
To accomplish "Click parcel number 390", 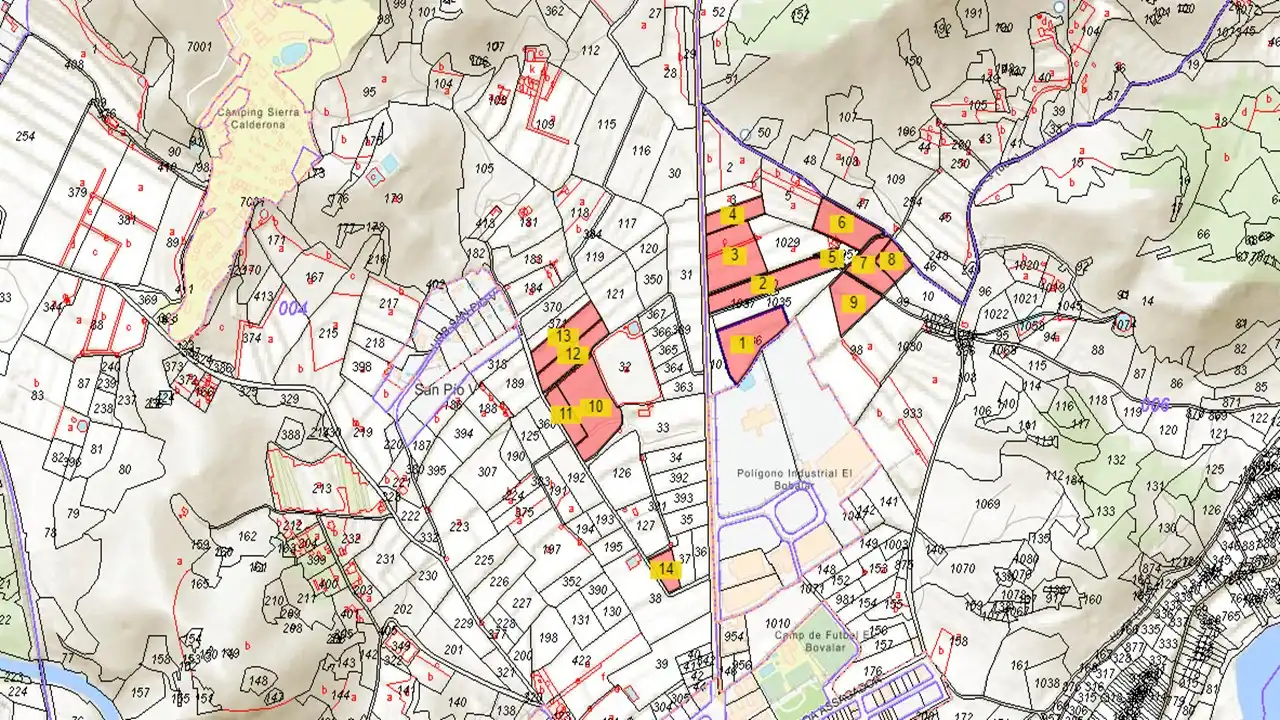I will click(597, 590).
